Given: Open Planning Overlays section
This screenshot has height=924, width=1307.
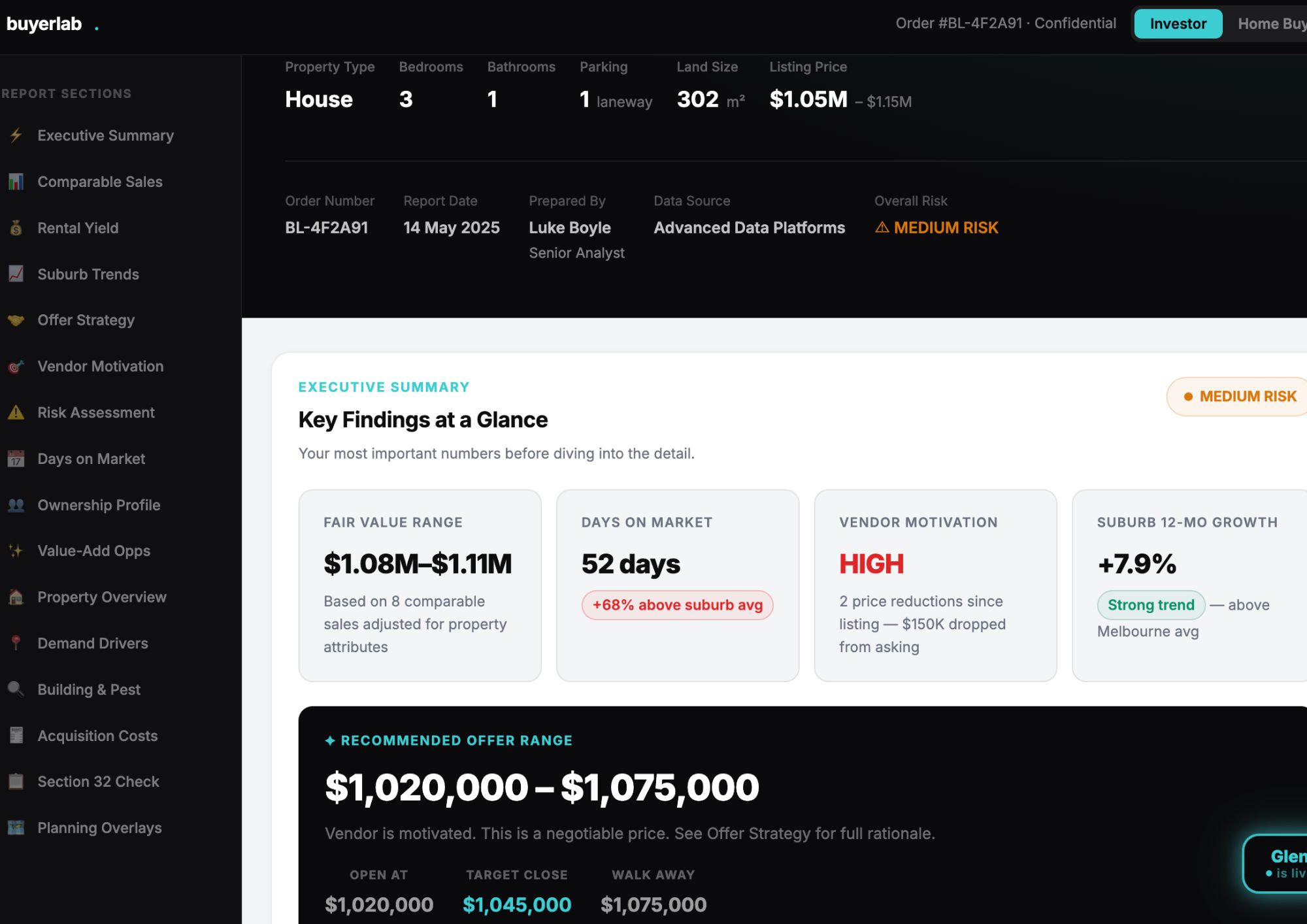Looking at the screenshot, I should [x=99, y=828].
